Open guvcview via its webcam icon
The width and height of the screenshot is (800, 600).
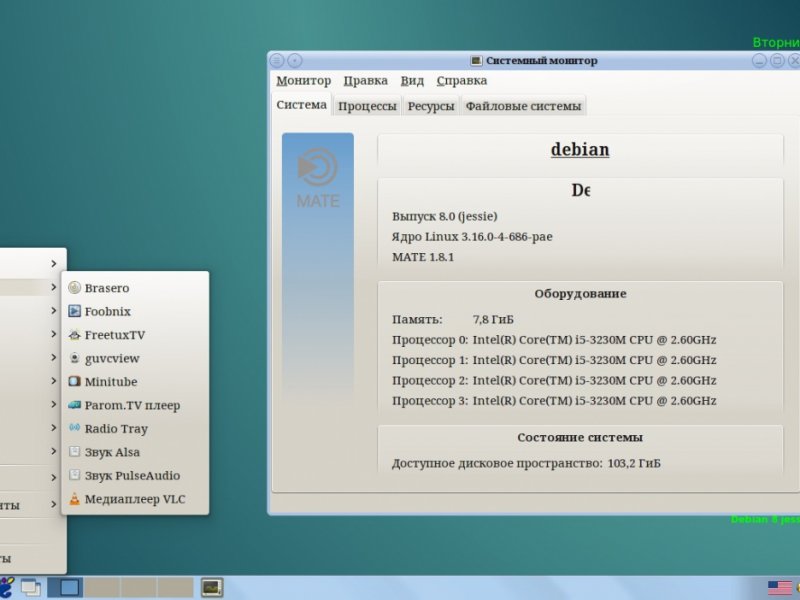tap(74, 358)
